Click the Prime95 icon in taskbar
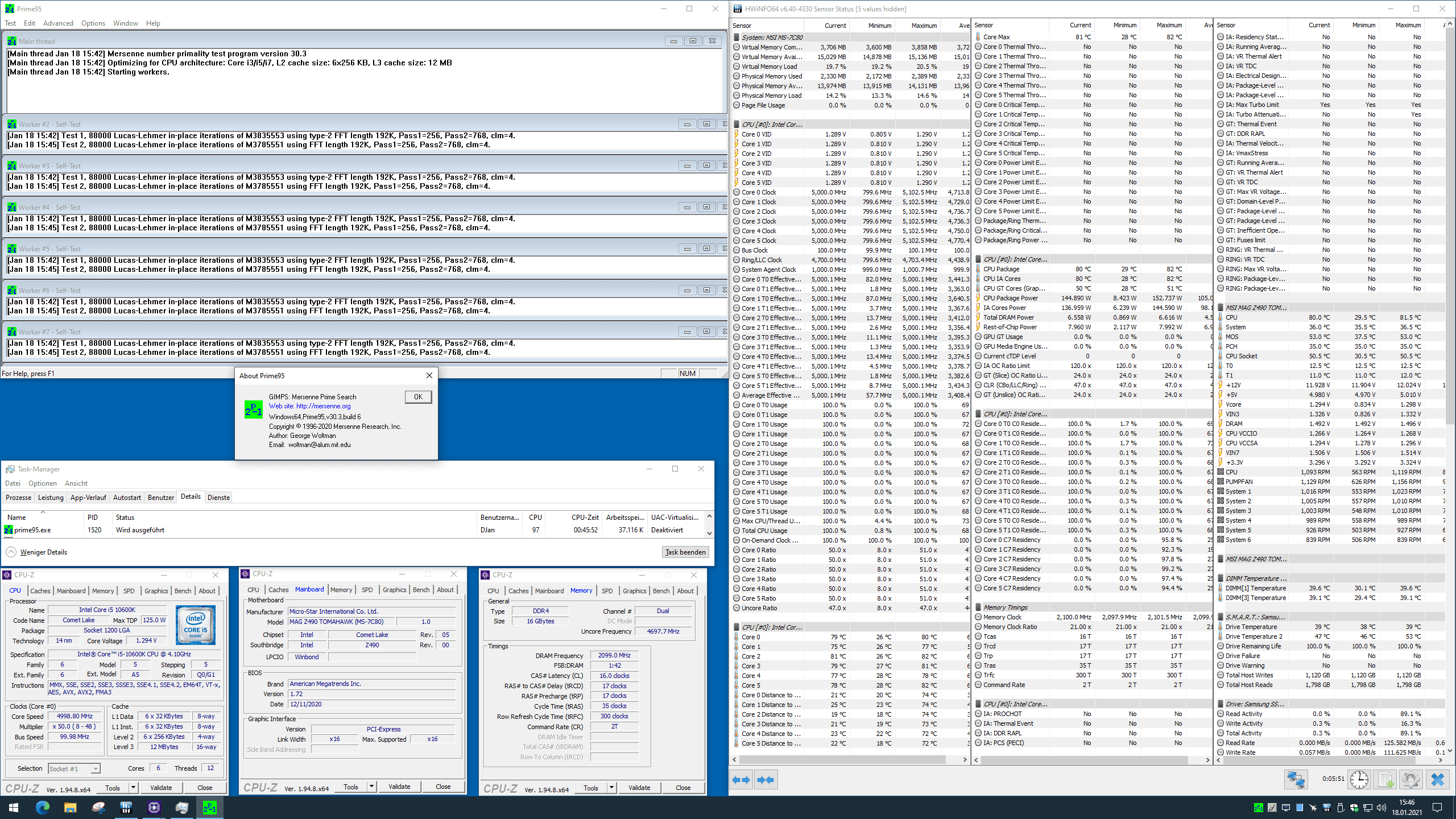Viewport: 1456px width, 819px height. coord(209,807)
